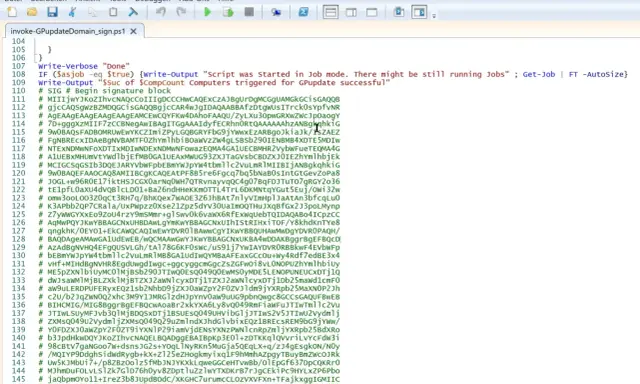The image size is (640, 384).
Task: Save the script with the floppy disk icon
Action: coord(52,12)
